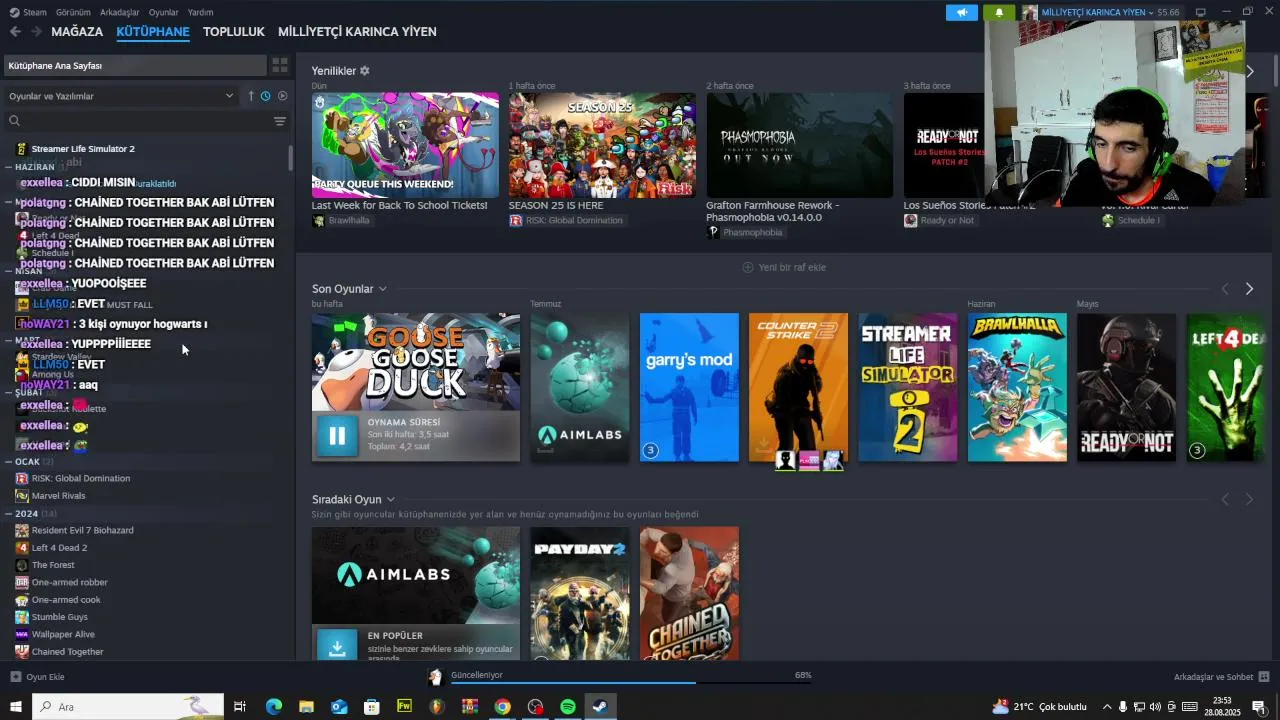Screen dimensions: 1280x720
Task: Open Google Chrome from the taskbar
Action: [502, 706]
